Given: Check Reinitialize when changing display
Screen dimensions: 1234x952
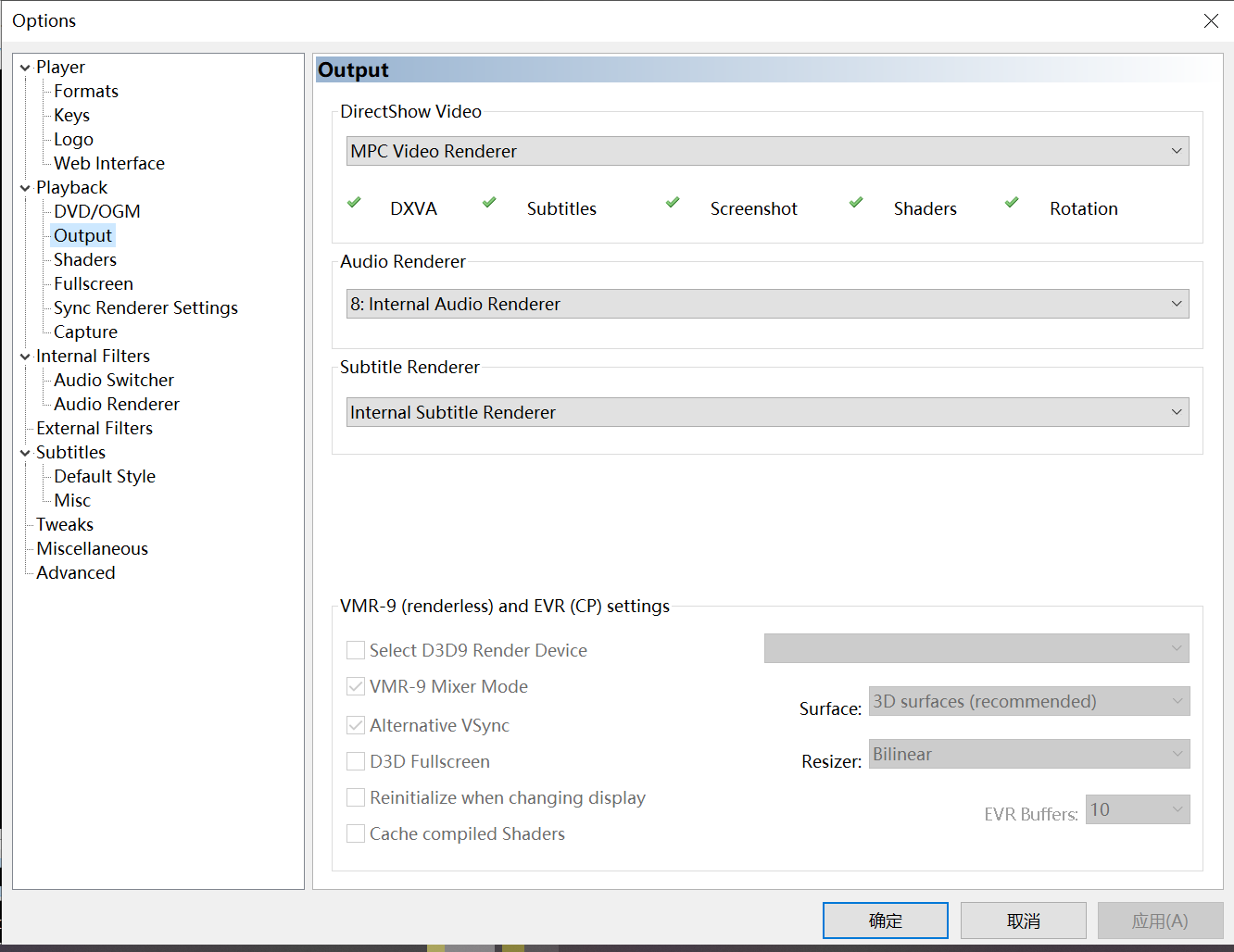Looking at the screenshot, I should point(356,796).
